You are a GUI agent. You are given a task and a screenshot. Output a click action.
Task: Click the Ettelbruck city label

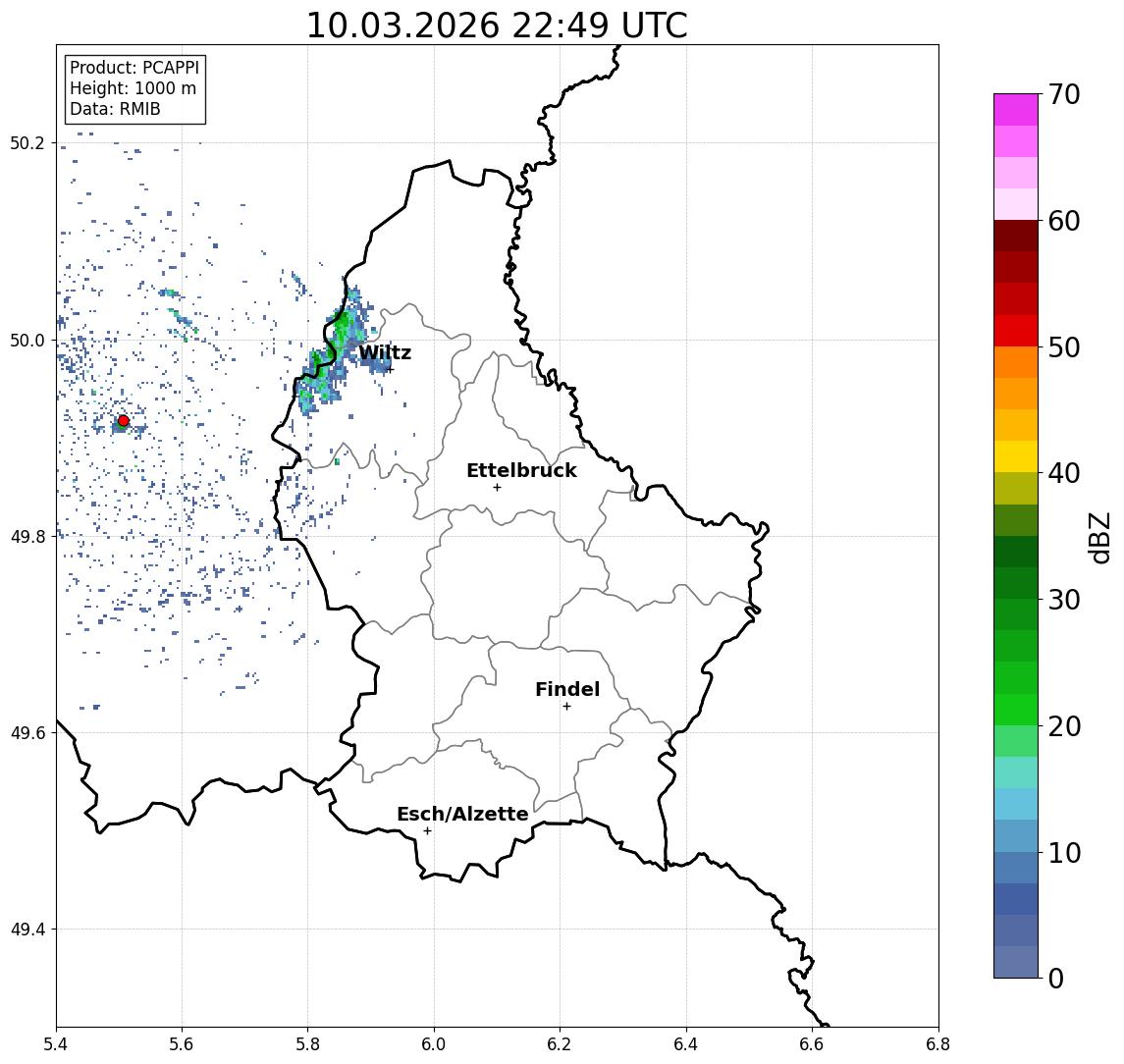pos(521,470)
